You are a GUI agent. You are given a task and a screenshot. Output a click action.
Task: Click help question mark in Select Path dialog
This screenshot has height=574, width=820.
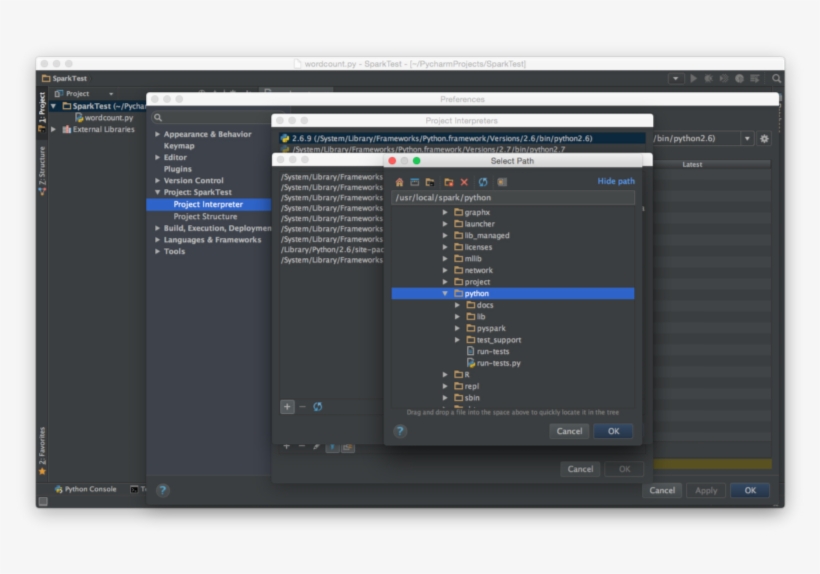pos(400,431)
